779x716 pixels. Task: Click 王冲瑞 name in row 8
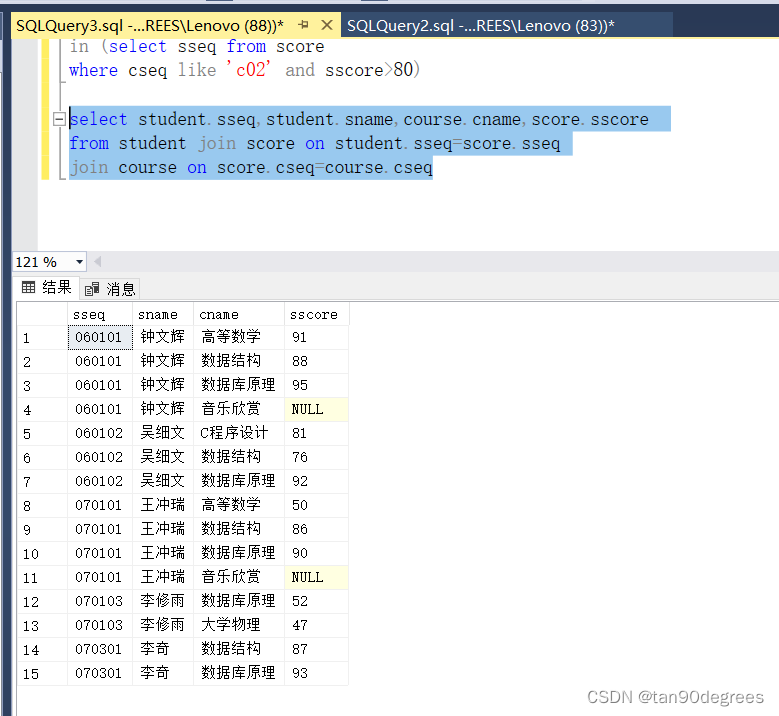163,505
